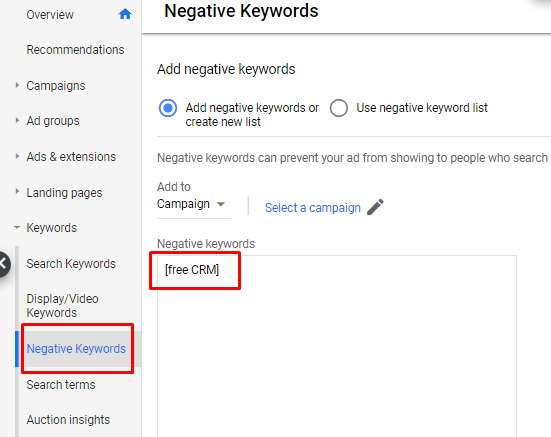Click the pencil edit icon next to Select a campaign
The image size is (551, 437).
point(375,207)
